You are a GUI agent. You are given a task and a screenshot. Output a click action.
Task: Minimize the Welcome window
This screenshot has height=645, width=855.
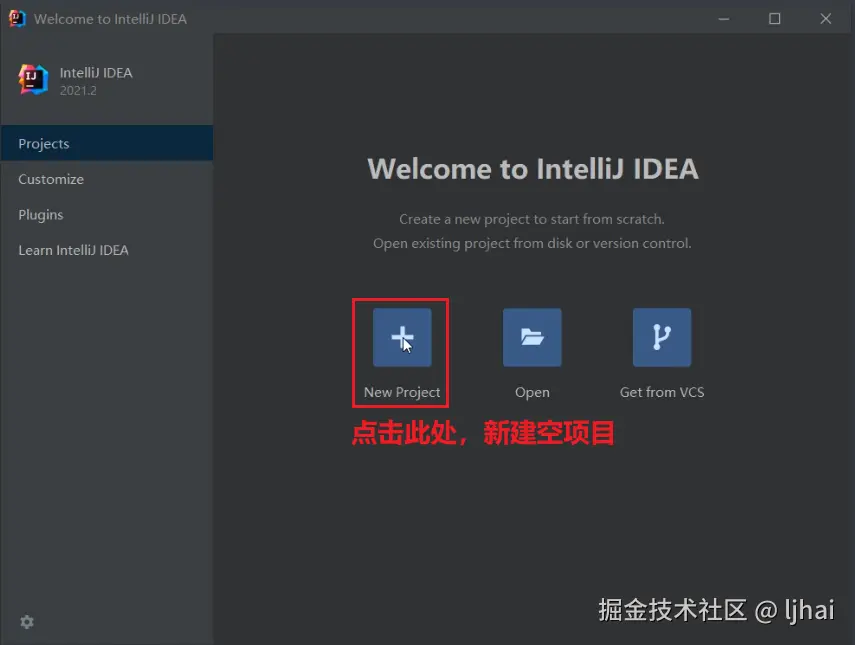click(x=724, y=19)
